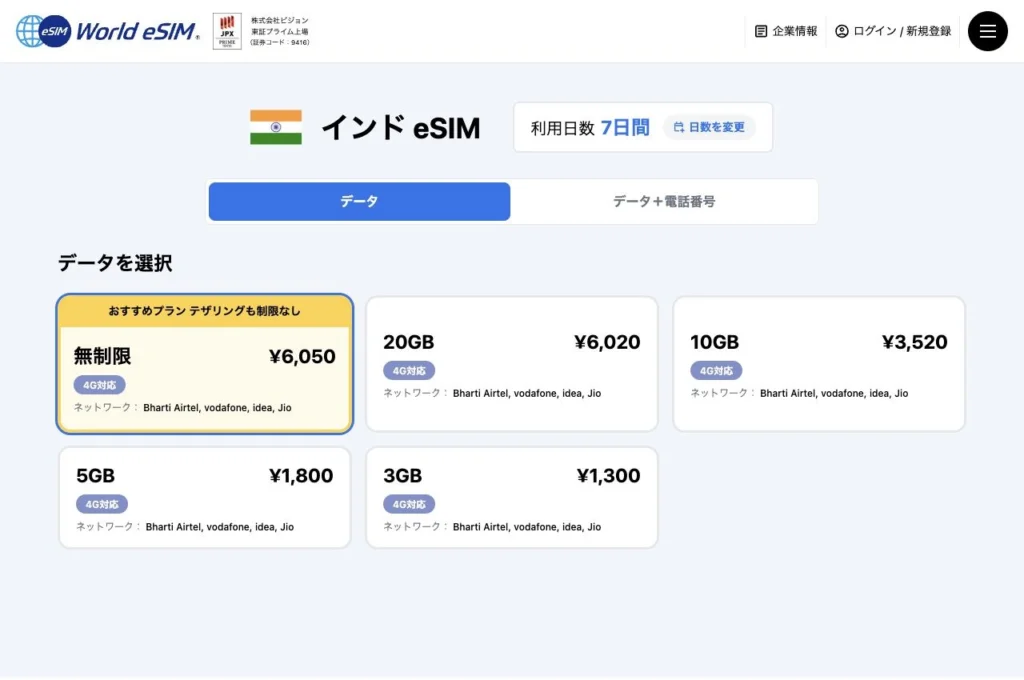Screen dimensions: 1024x680
Task: Click the 4G対応 badge on 無制限 plan
Action: (99, 385)
